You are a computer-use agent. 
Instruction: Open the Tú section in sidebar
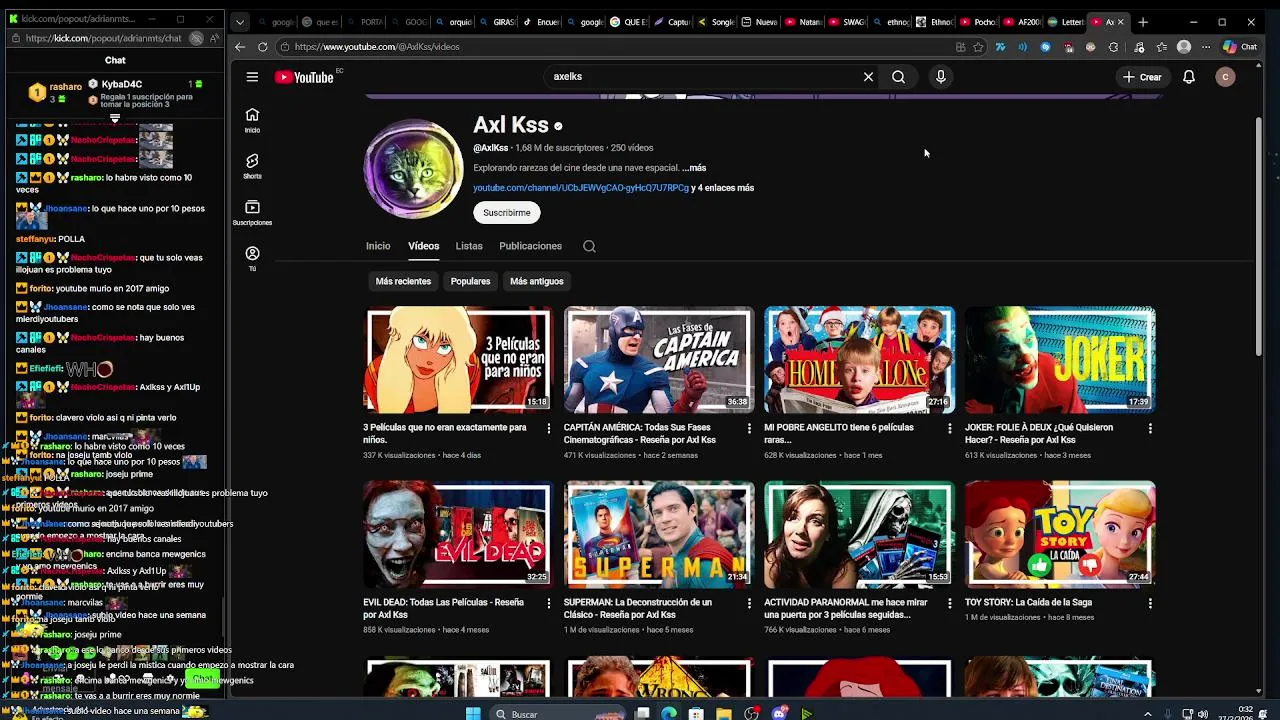pyautogui.click(x=252, y=259)
